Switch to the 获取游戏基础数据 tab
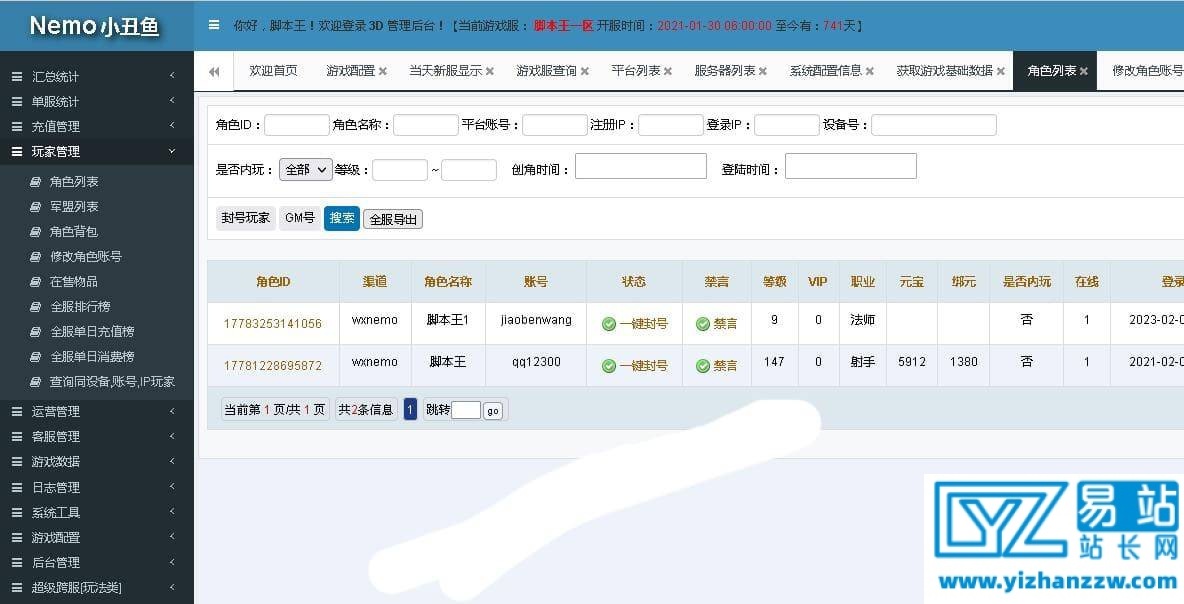This screenshot has height=604, width=1184. coord(945,70)
